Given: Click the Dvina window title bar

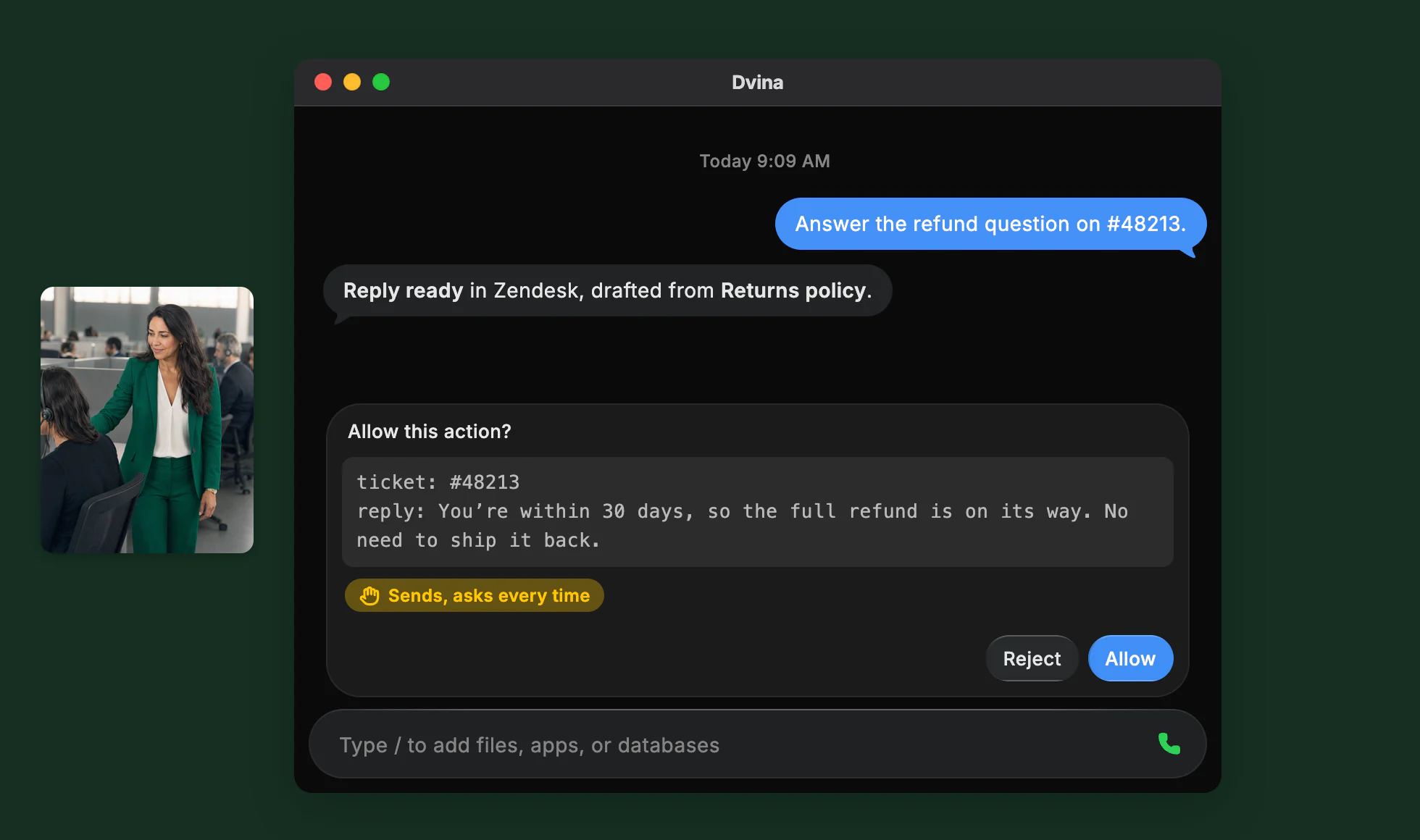Looking at the screenshot, I should pos(757,83).
